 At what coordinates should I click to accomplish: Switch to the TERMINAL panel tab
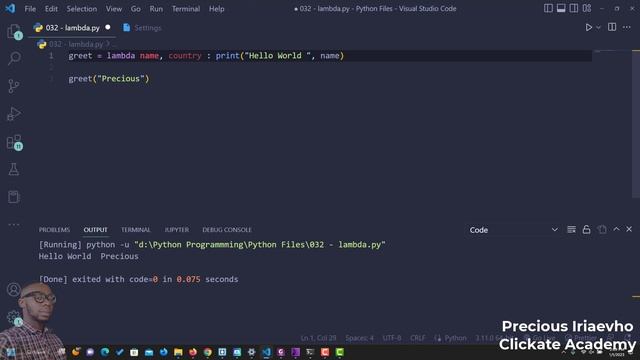(136, 230)
